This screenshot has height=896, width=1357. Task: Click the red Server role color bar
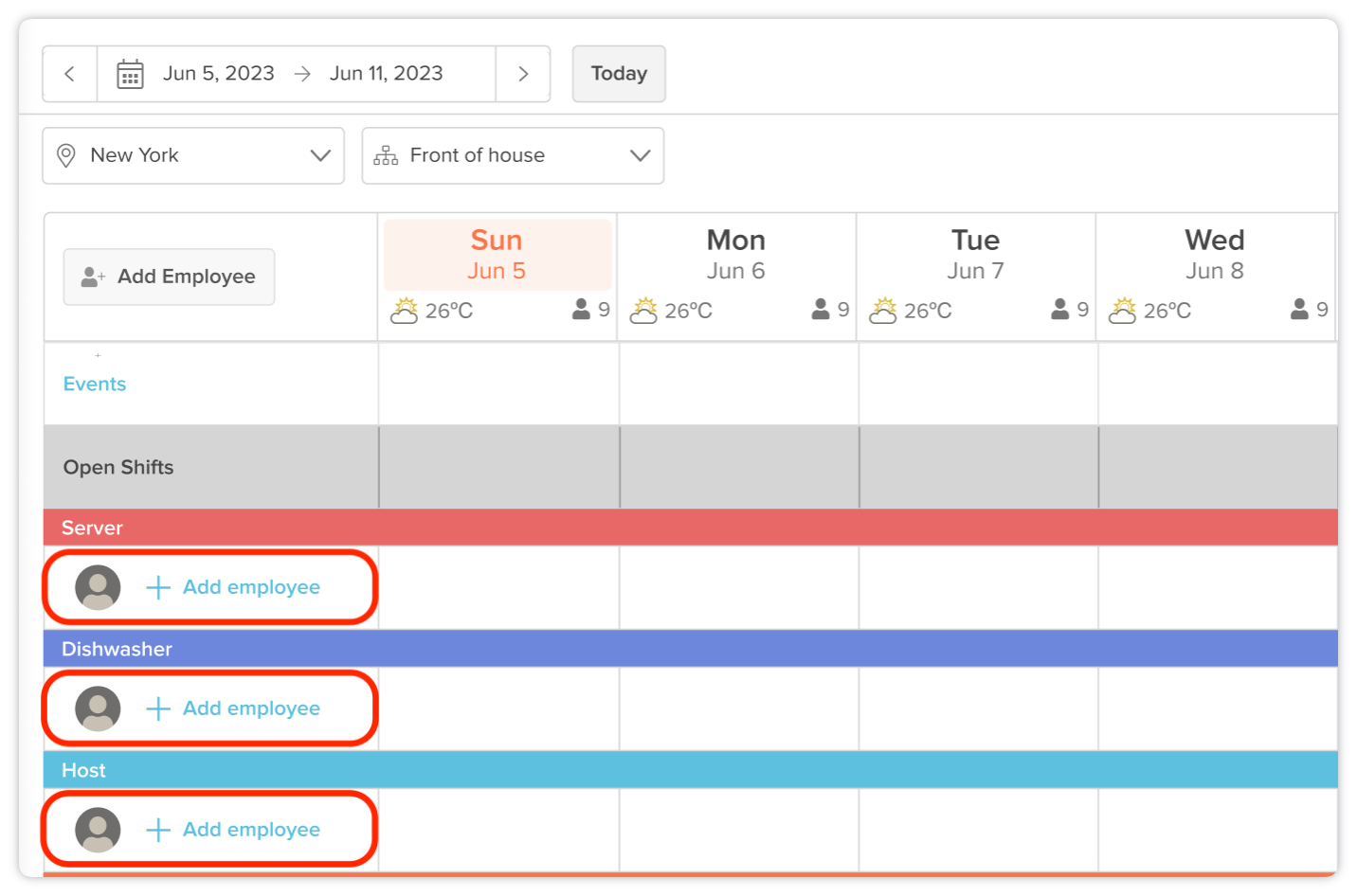click(690, 528)
